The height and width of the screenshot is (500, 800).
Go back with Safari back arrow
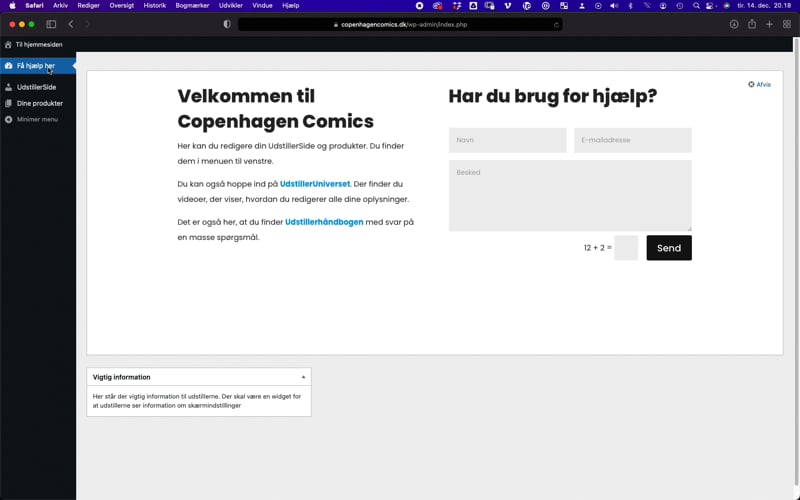[x=71, y=24]
